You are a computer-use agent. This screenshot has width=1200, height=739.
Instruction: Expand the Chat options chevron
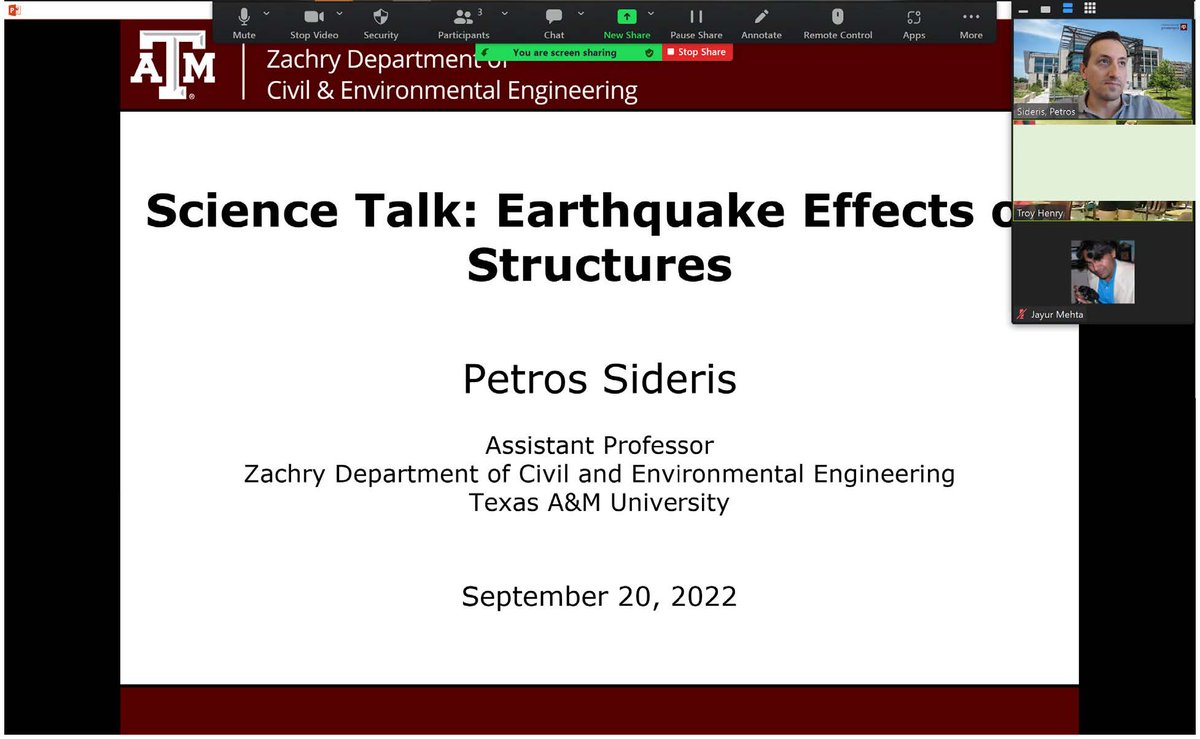tap(580, 15)
